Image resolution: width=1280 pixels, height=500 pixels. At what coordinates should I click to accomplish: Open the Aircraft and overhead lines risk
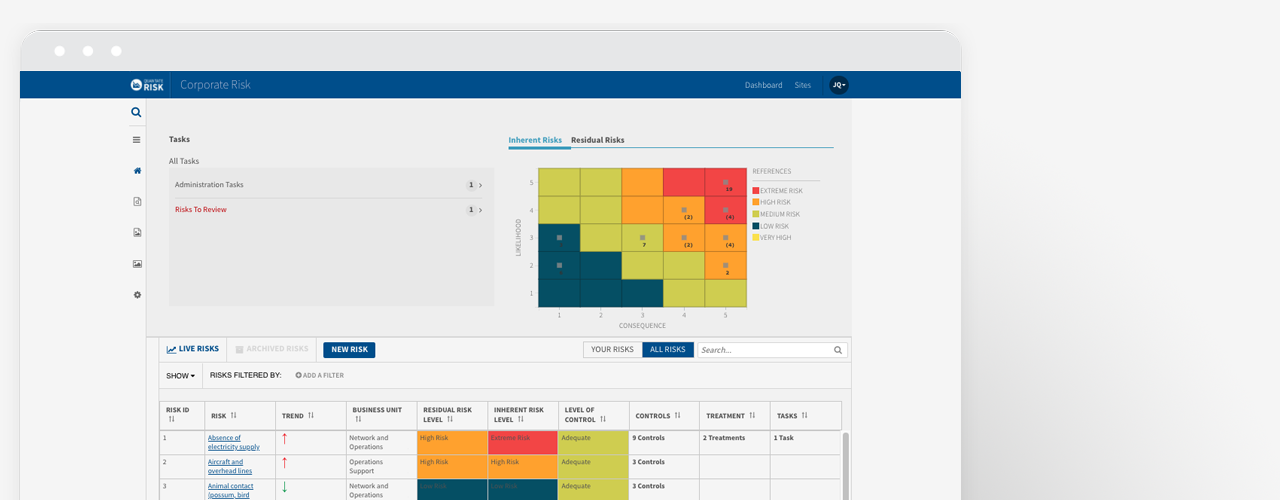pos(230,467)
